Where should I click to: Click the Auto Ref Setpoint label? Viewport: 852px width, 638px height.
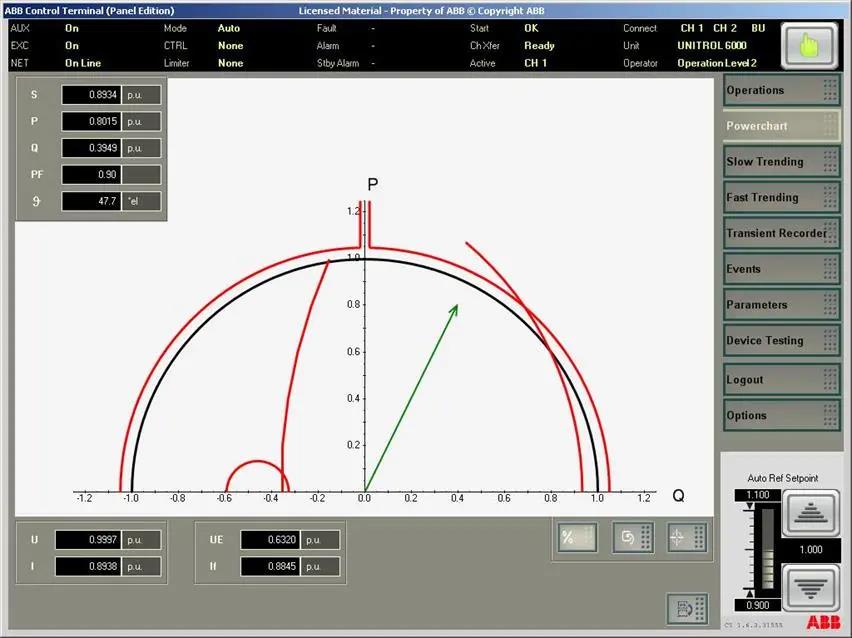[x=782, y=478]
